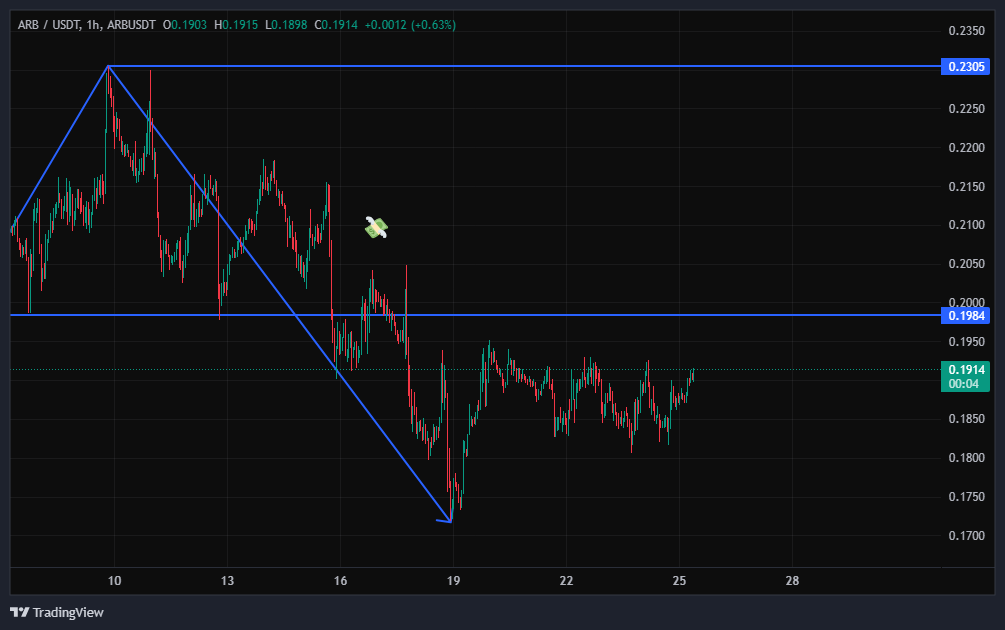Select the upper horizontal line at 0.2305
This screenshot has height=630, width=1005.
pyautogui.click(x=600, y=66)
